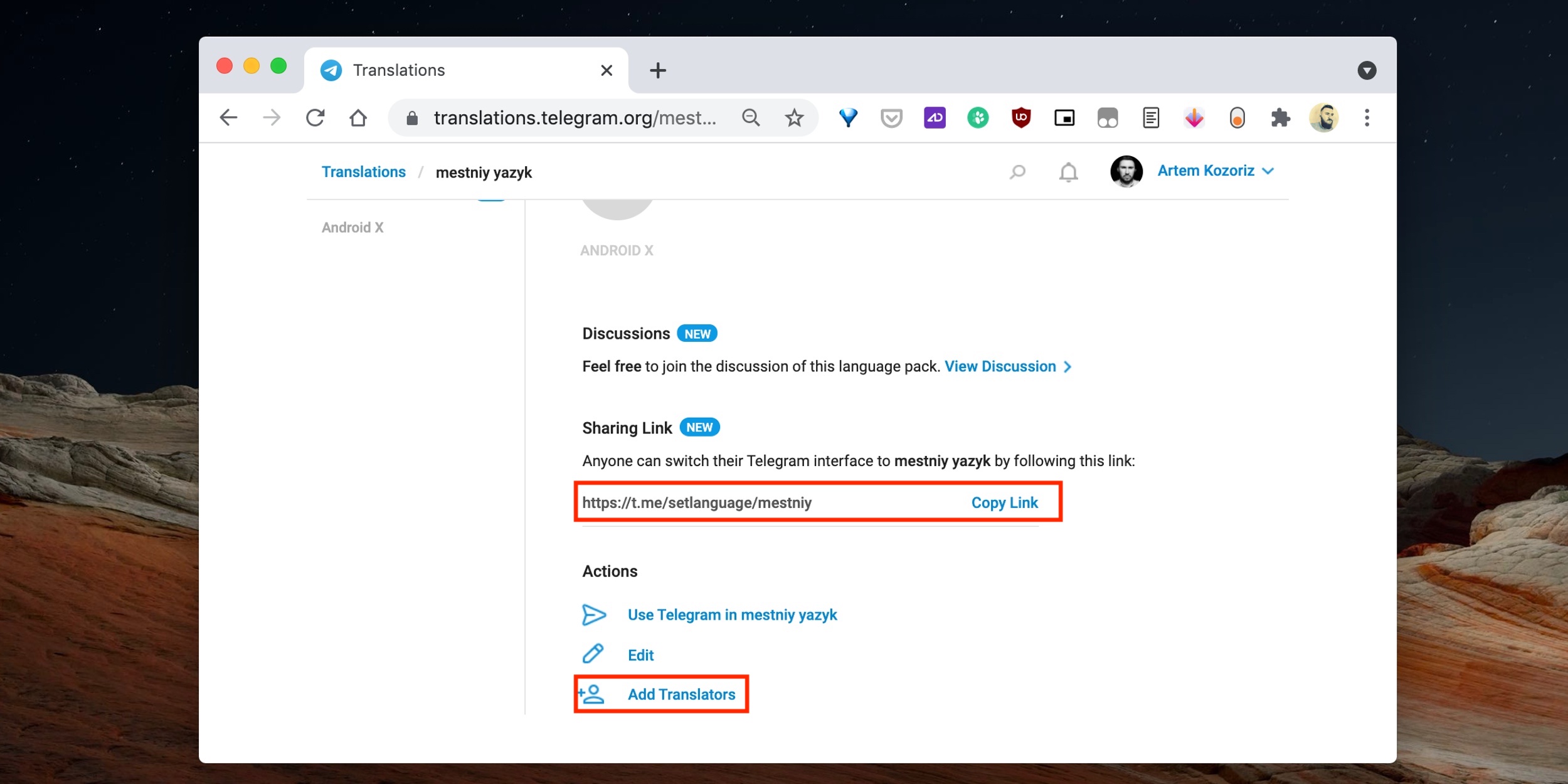Activate the picture-in-picture extension icon
1568x784 pixels.
click(x=1064, y=117)
